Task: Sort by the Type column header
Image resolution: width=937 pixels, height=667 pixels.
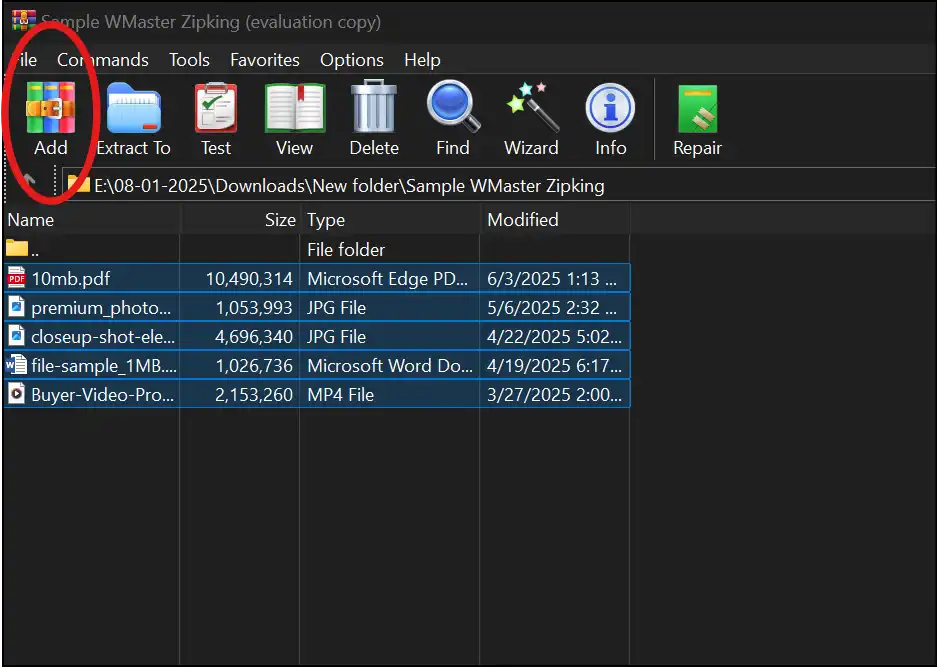Action: (x=390, y=220)
